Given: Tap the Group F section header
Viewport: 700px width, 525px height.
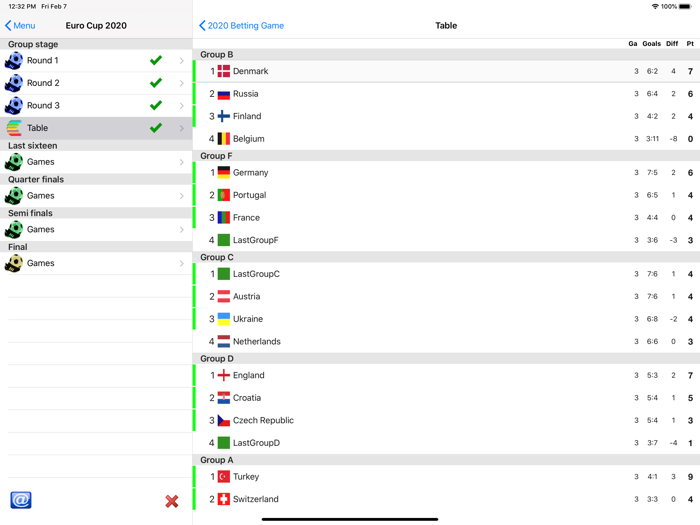Looking at the screenshot, I should (446, 156).
